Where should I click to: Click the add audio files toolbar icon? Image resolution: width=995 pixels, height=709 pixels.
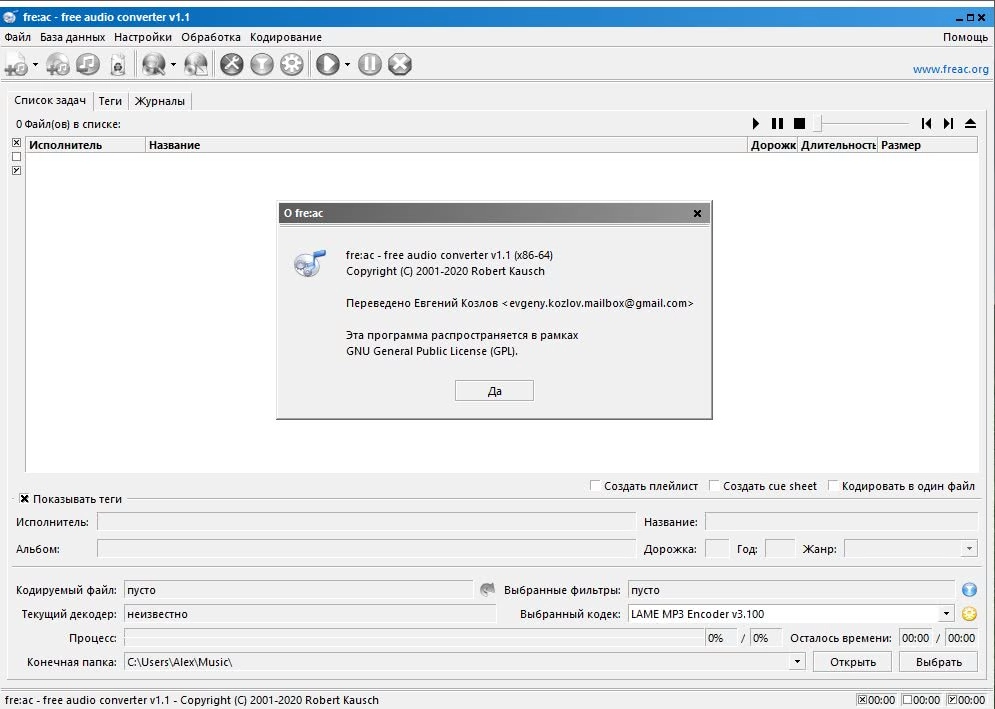click(17, 64)
